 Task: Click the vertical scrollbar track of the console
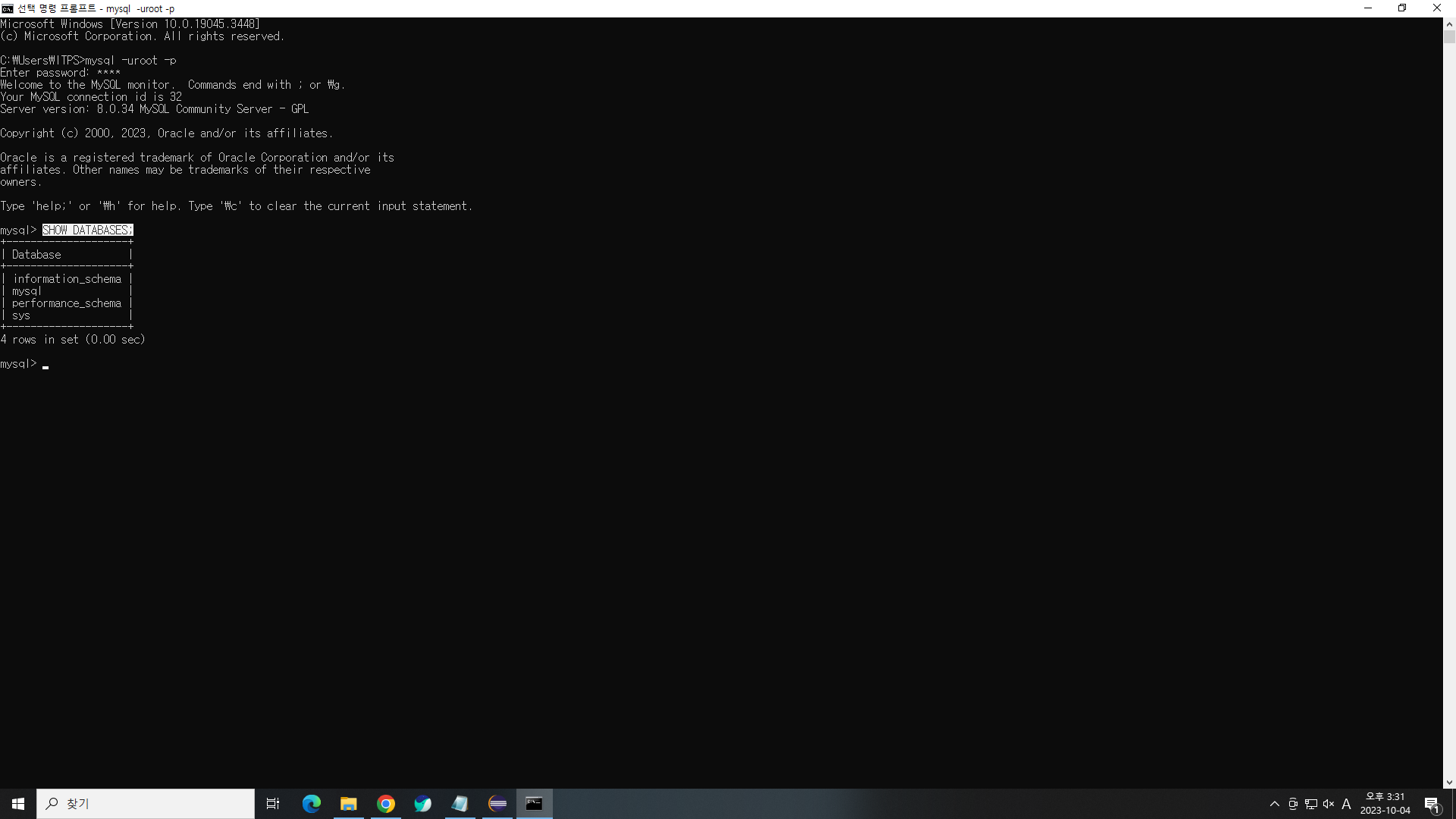1449,409
